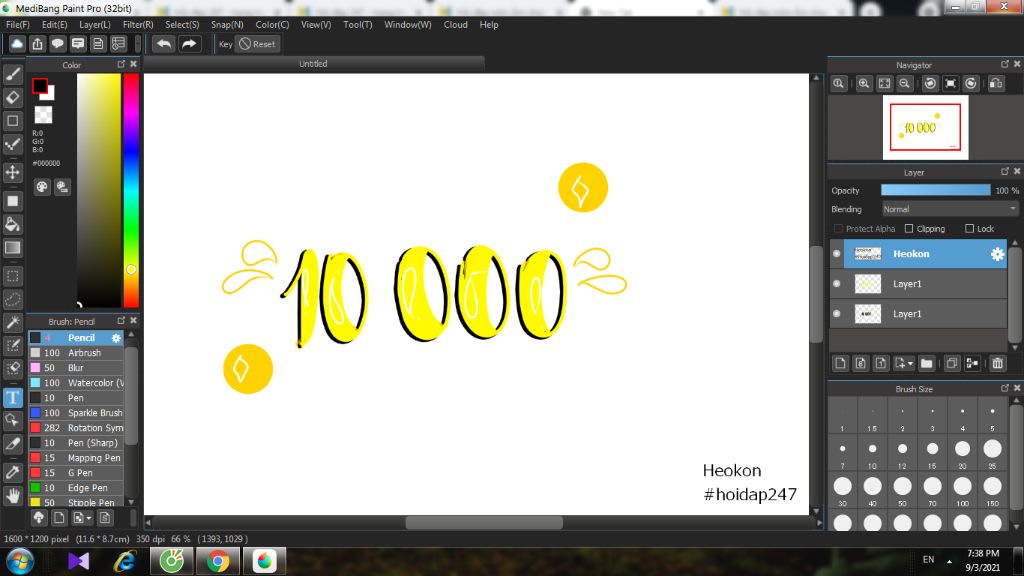Select the Eyedropper tool
Image resolution: width=1024 pixels, height=576 pixels.
[12, 473]
